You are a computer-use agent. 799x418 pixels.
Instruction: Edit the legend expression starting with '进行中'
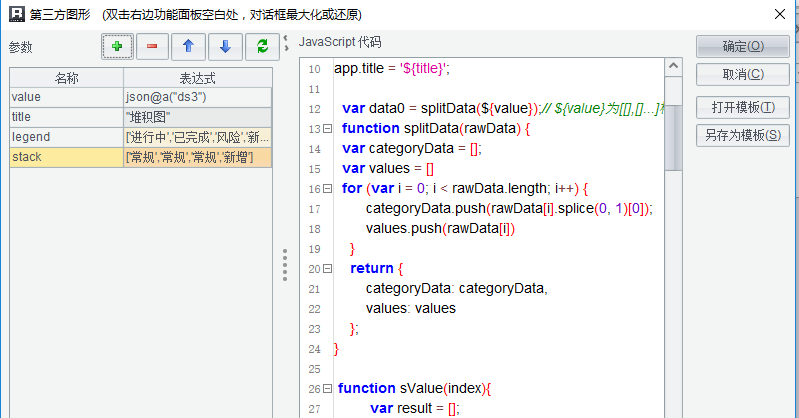pos(198,137)
